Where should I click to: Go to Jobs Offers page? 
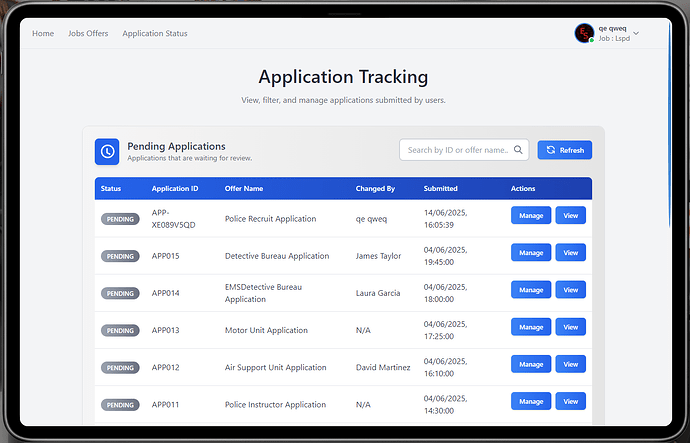(x=88, y=33)
